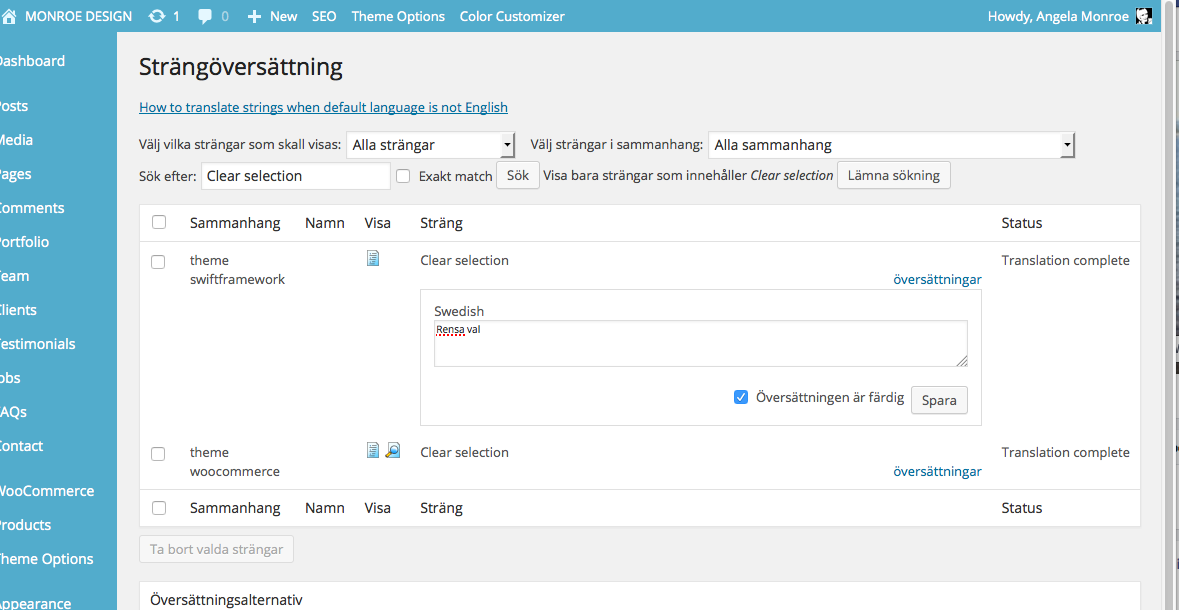
Task: Open the SEO menu in admin bar
Action: click(324, 16)
